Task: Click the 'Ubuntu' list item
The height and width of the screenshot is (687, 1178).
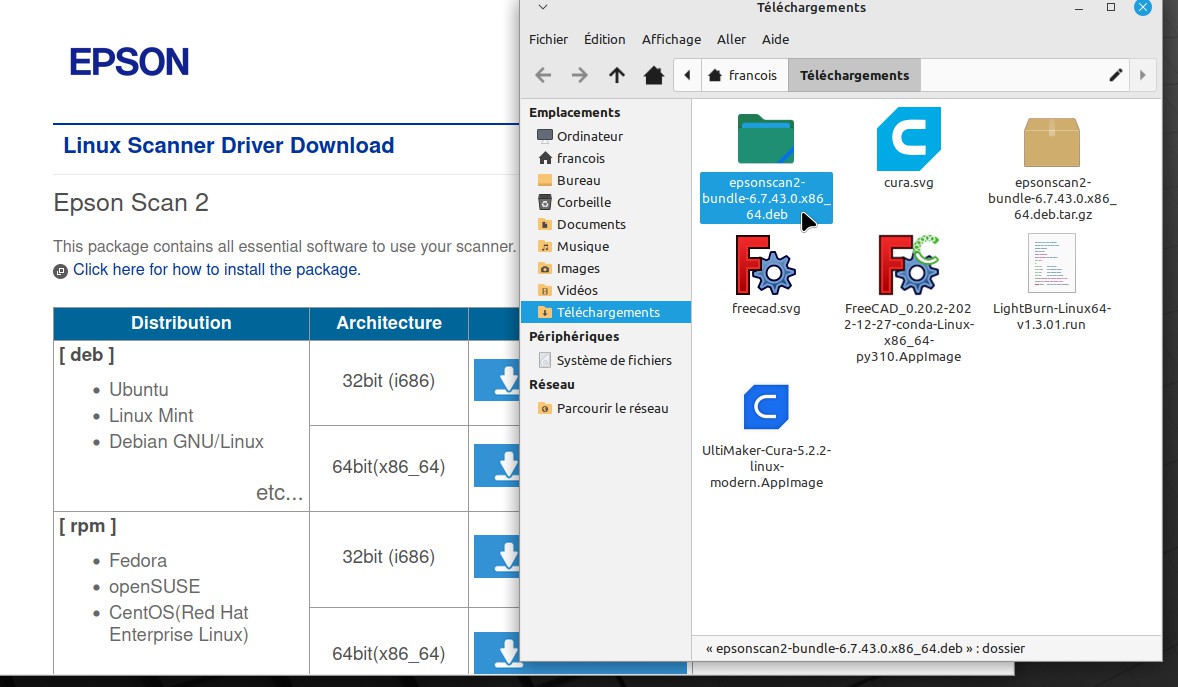Action: [139, 389]
